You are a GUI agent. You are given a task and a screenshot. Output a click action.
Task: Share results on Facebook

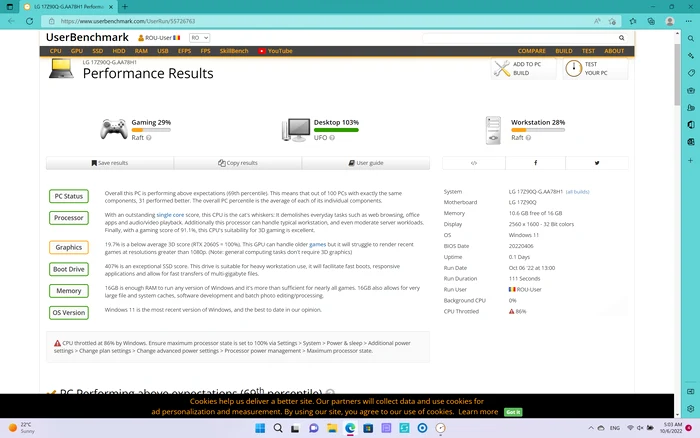[x=535, y=163]
